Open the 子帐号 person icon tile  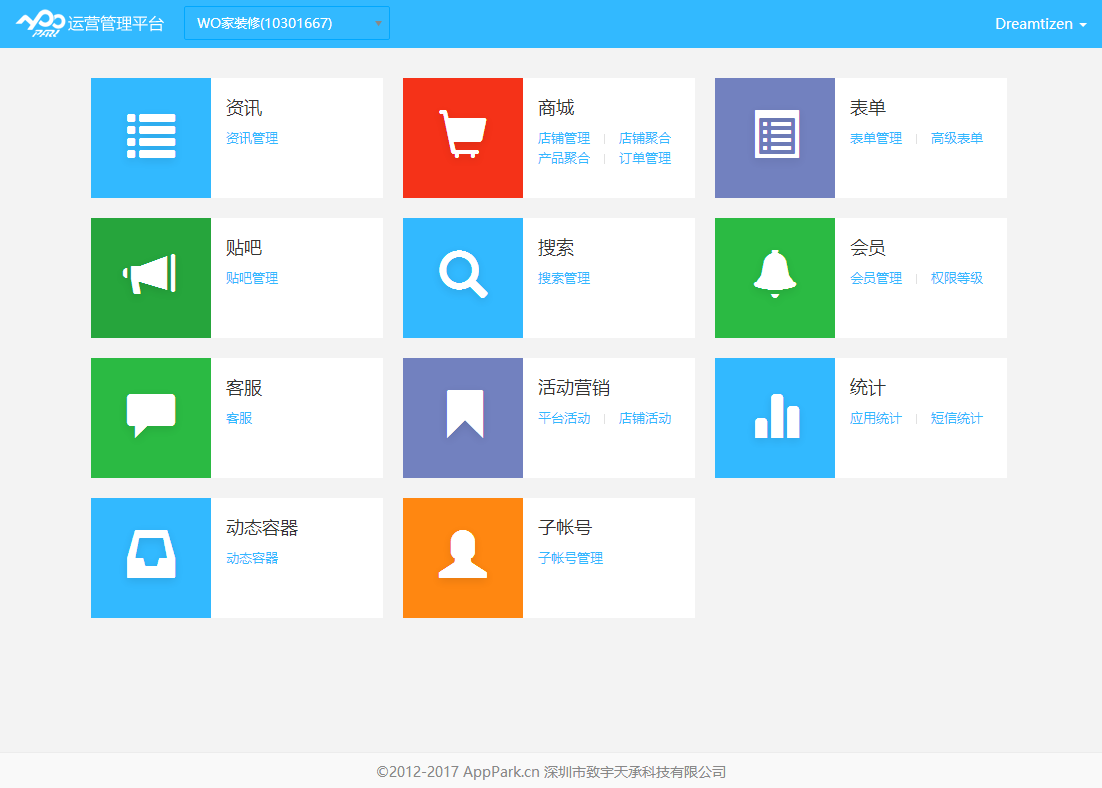(x=462, y=557)
